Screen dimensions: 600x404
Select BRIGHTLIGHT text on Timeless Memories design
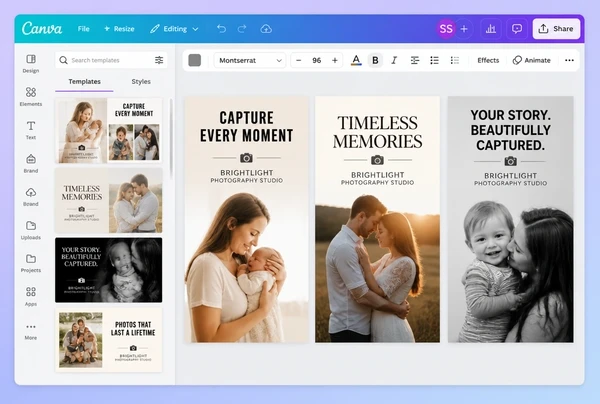tap(377, 175)
